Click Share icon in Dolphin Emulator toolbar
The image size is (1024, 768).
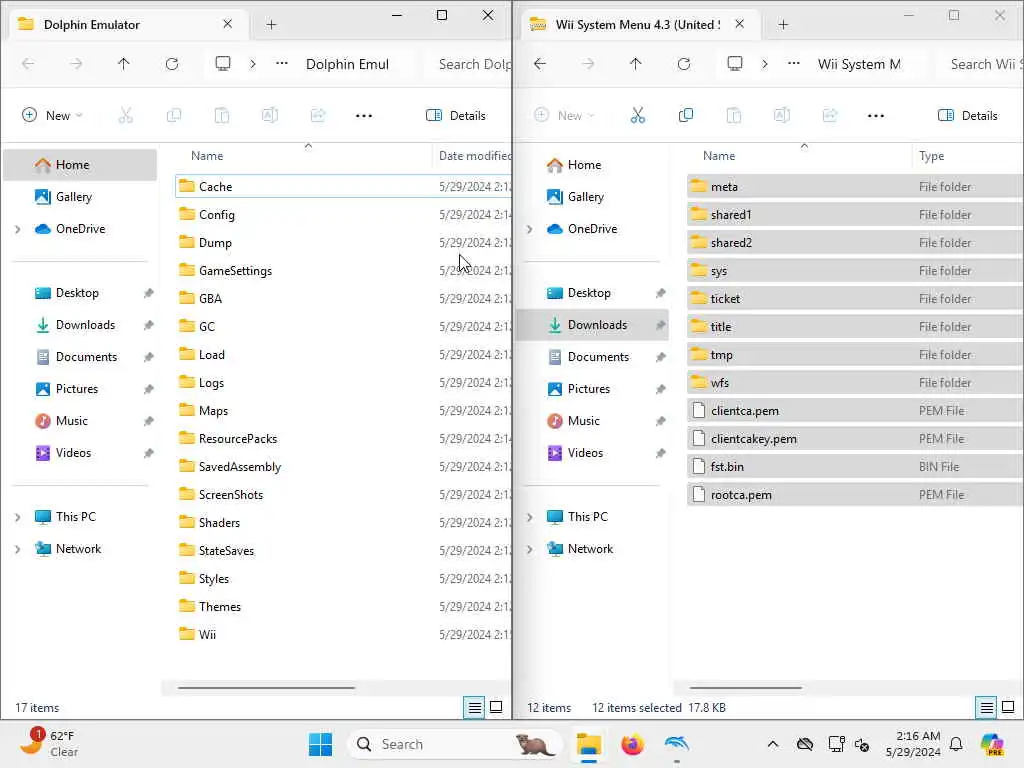click(317, 116)
